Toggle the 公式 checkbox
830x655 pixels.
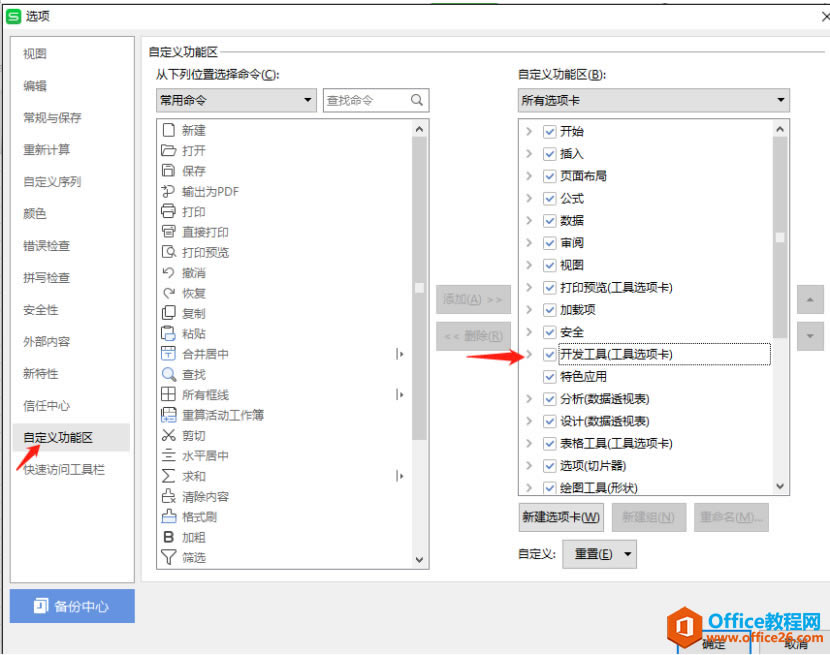[549, 198]
